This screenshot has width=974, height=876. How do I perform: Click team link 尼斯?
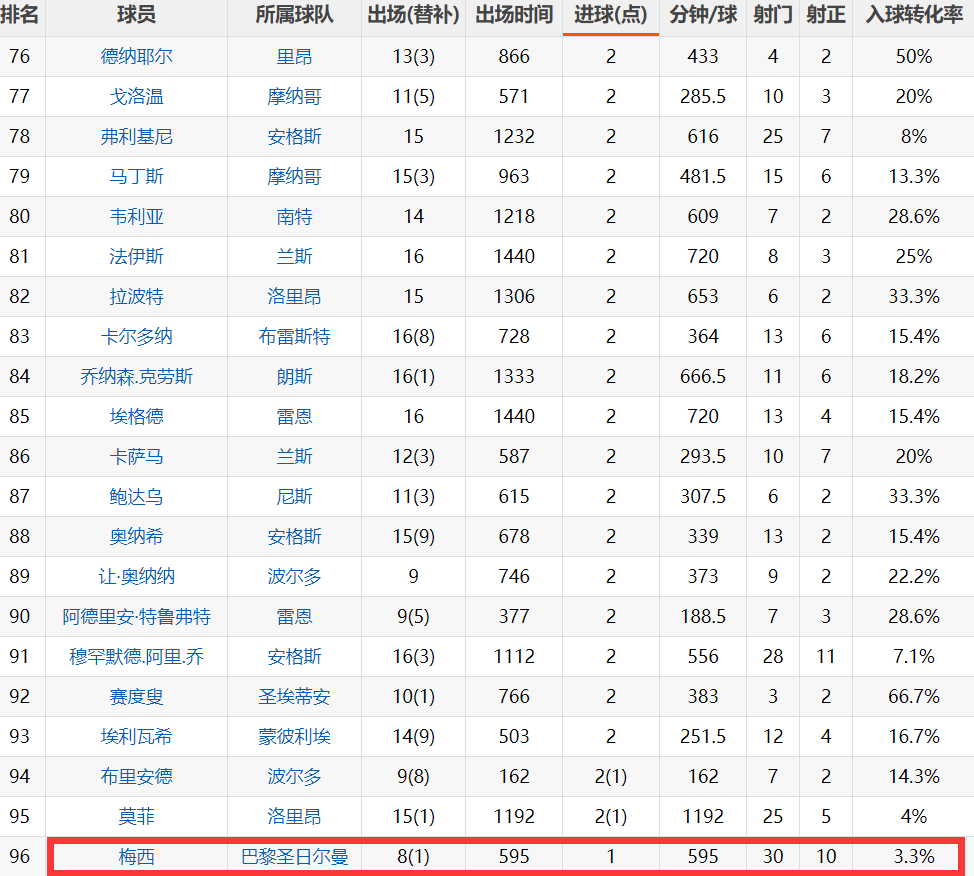tap(294, 496)
